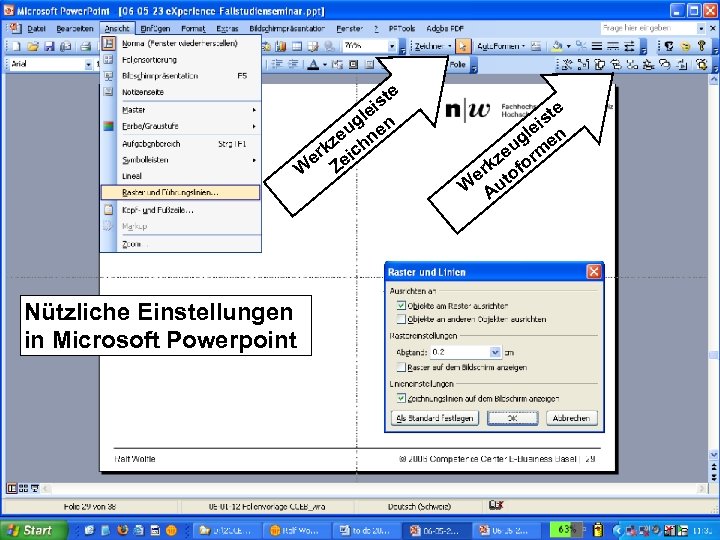Select Raster und Führungslinien menu entry
The width and height of the screenshot is (720, 540).
180,192
